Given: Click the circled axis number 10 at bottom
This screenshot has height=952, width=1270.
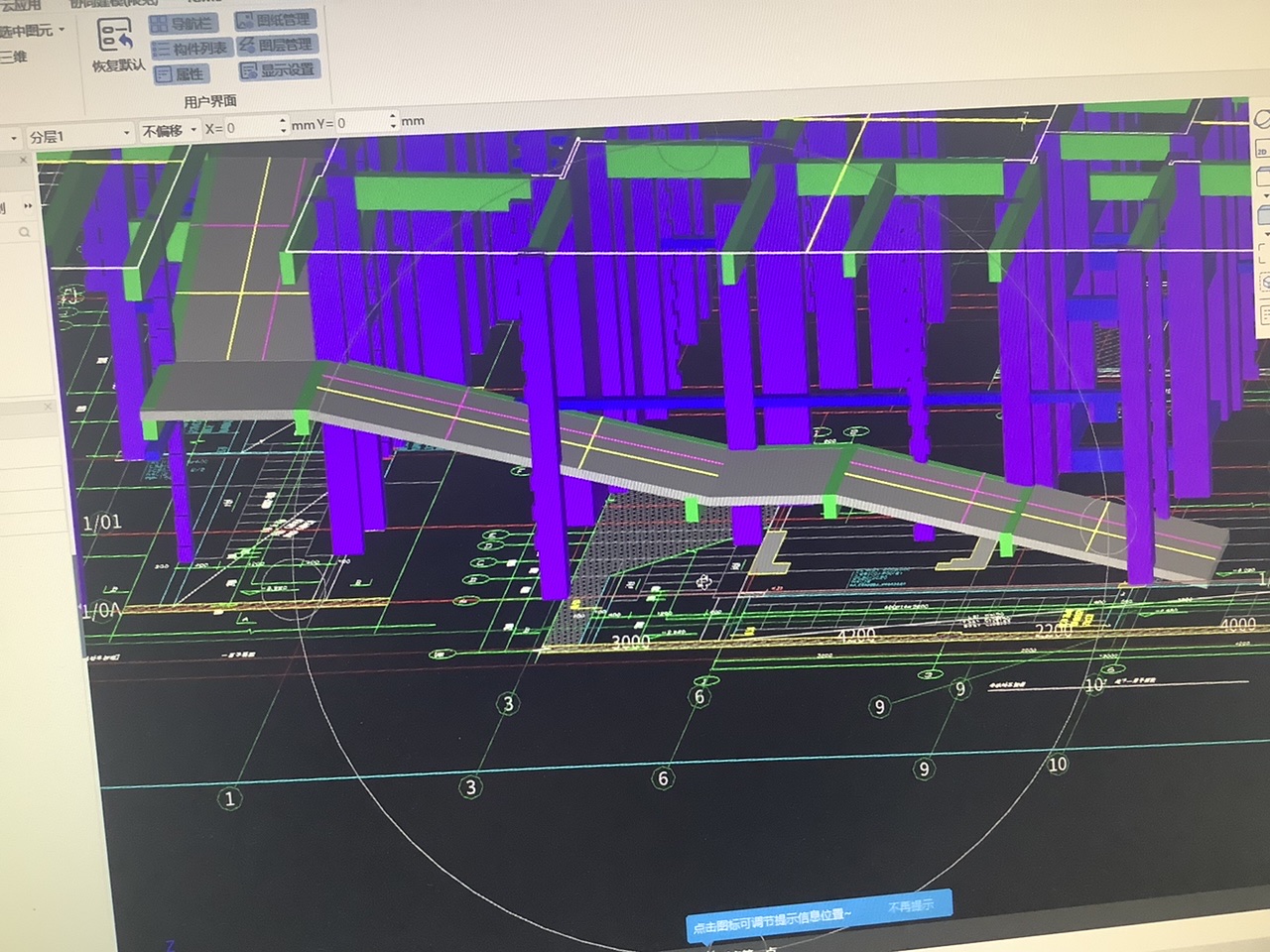Looking at the screenshot, I should [1058, 764].
